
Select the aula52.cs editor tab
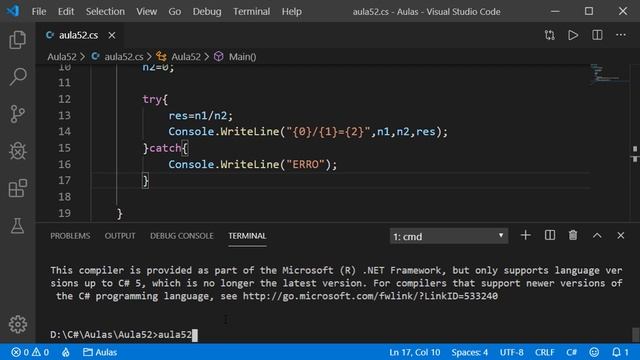point(80,36)
